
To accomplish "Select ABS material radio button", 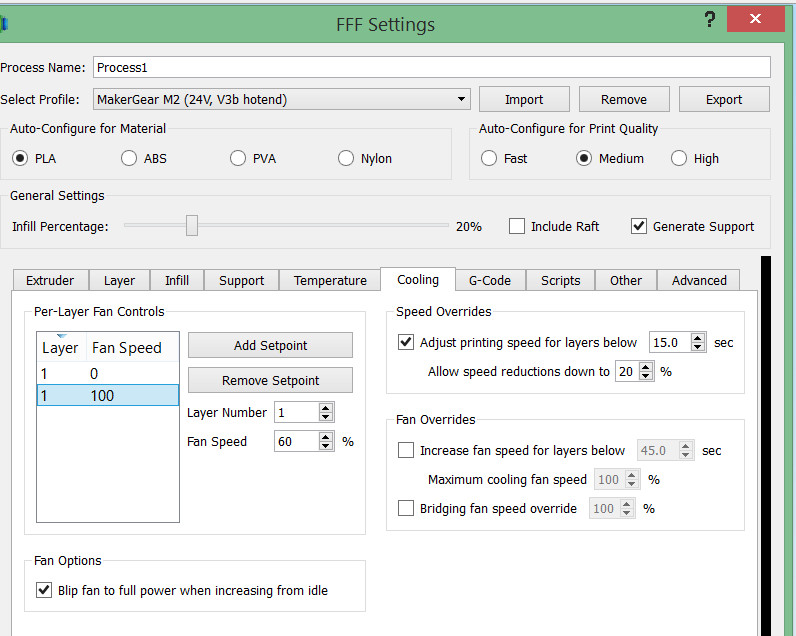I will point(129,158).
